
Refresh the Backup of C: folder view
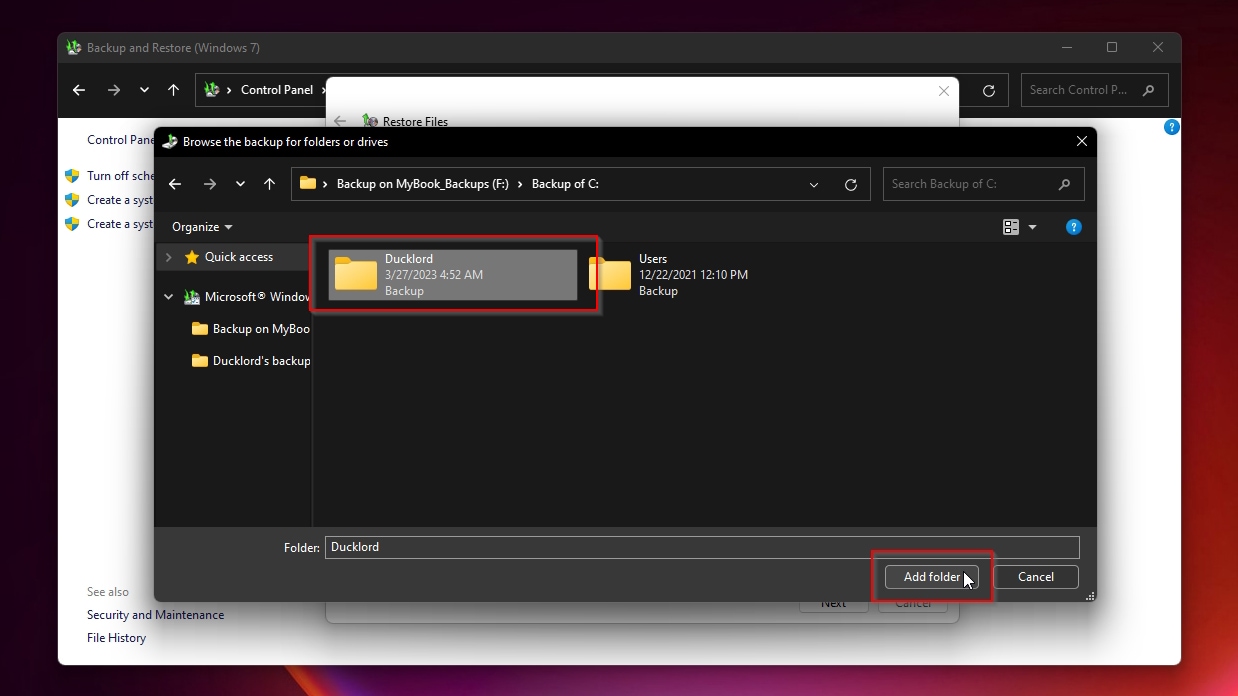pyautogui.click(x=851, y=184)
